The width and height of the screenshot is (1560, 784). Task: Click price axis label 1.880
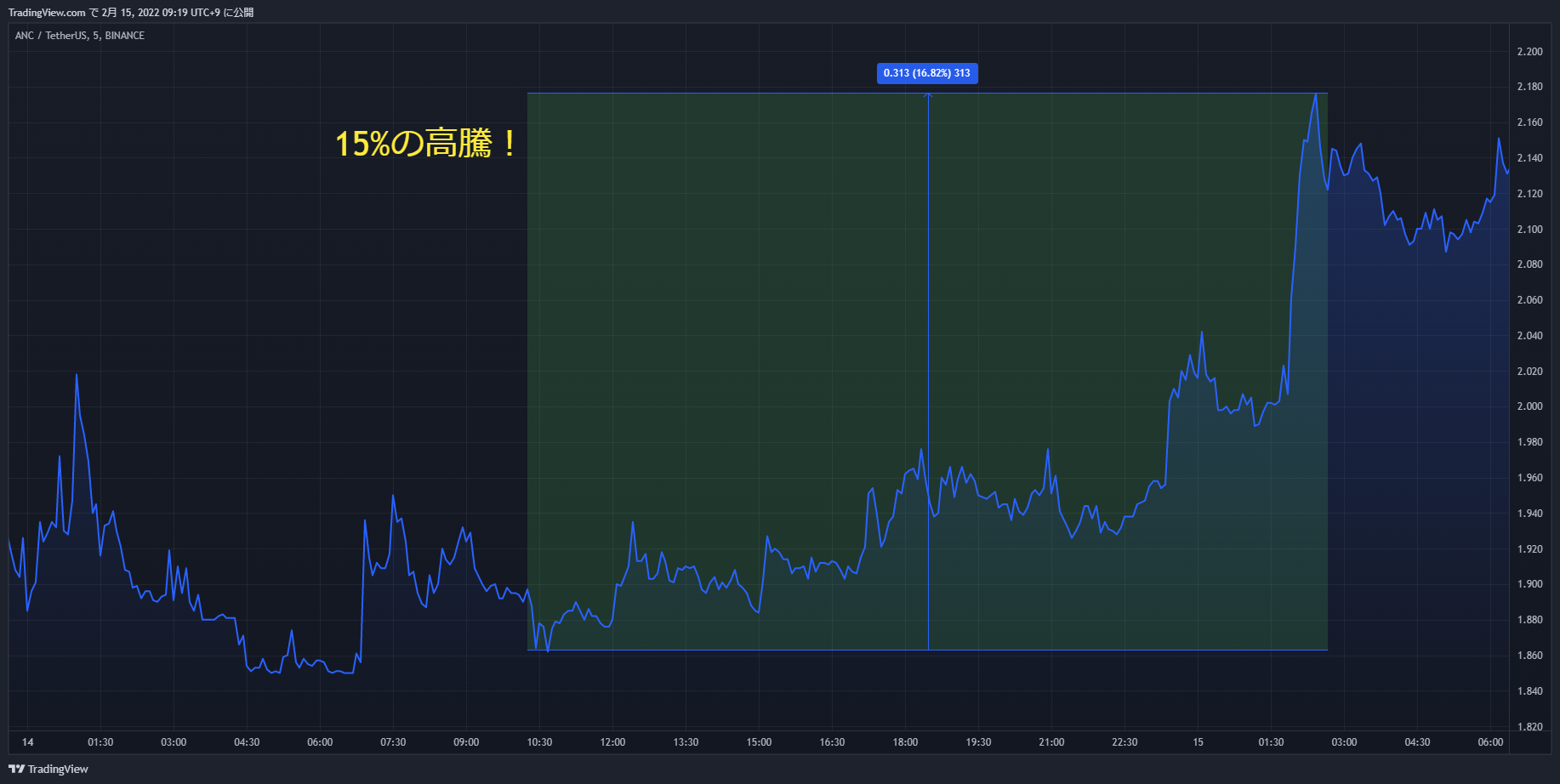pyautogui.click(x=1529, y=620)
